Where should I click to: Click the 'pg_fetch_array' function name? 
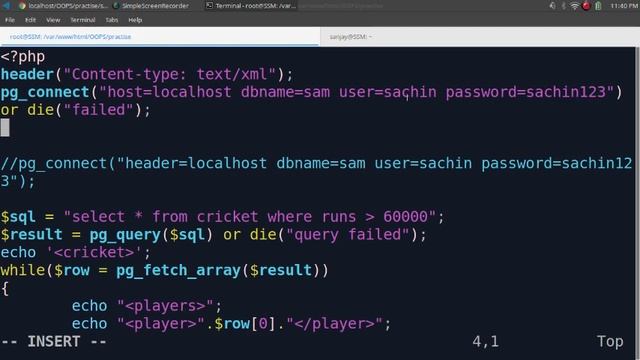pyautogui.click(x=178, y=271)
